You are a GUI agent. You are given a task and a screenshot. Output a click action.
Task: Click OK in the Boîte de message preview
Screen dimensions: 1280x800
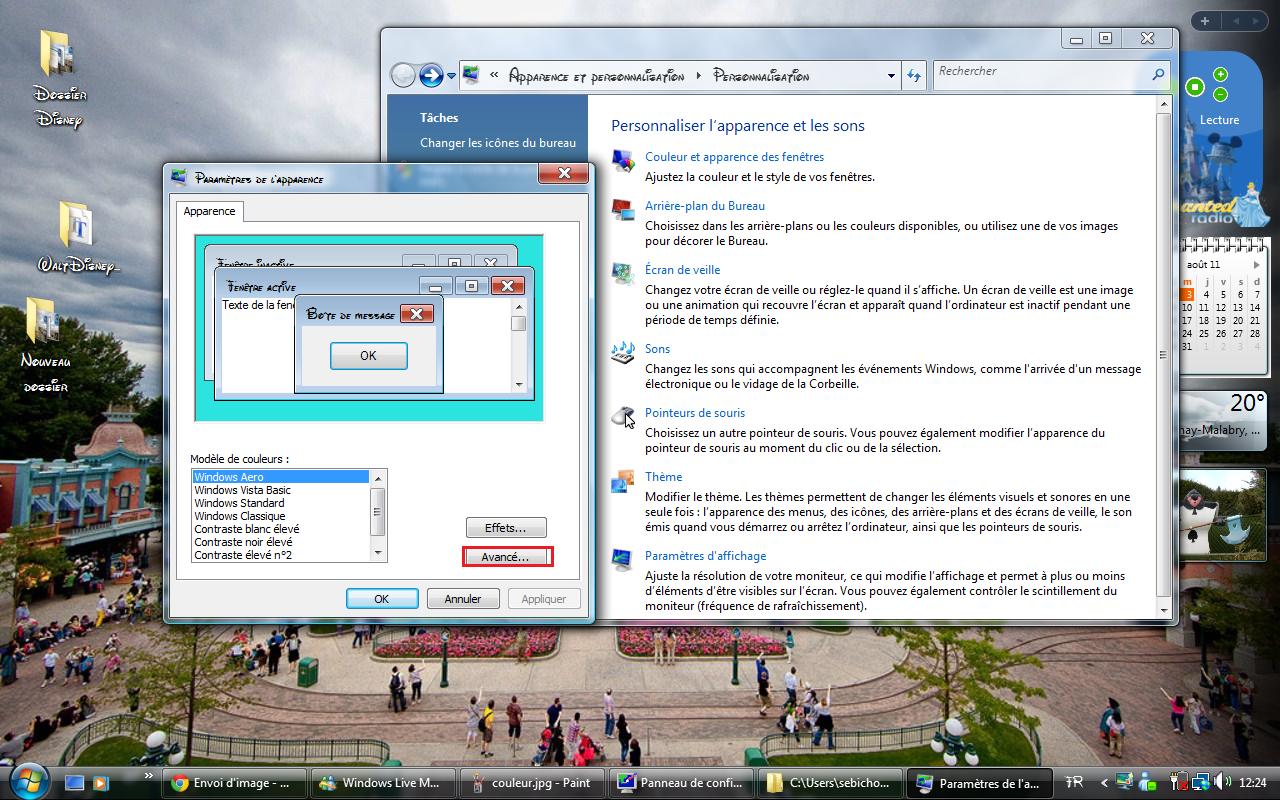click(x=368, y=355)
